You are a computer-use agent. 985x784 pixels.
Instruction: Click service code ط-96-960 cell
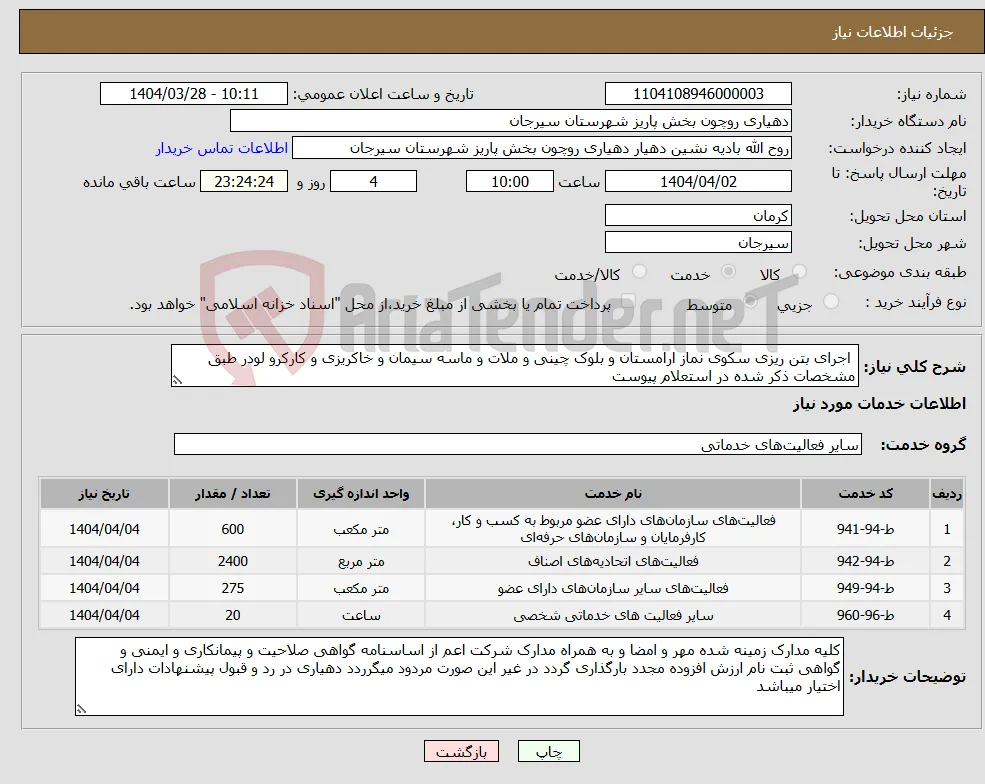pyautogui.click(x=865, y=615)
